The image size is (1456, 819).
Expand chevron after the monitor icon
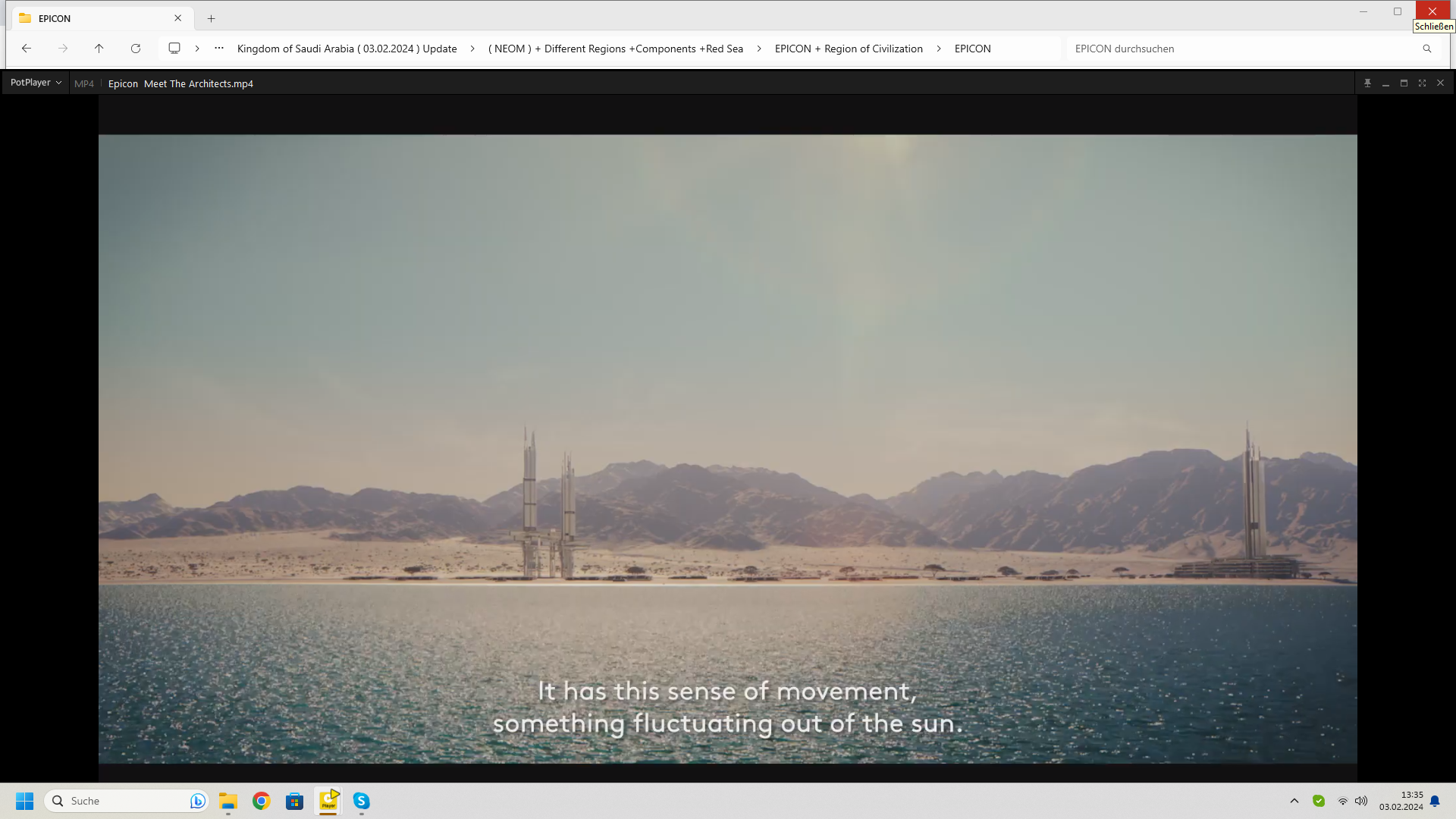(197, 49)
